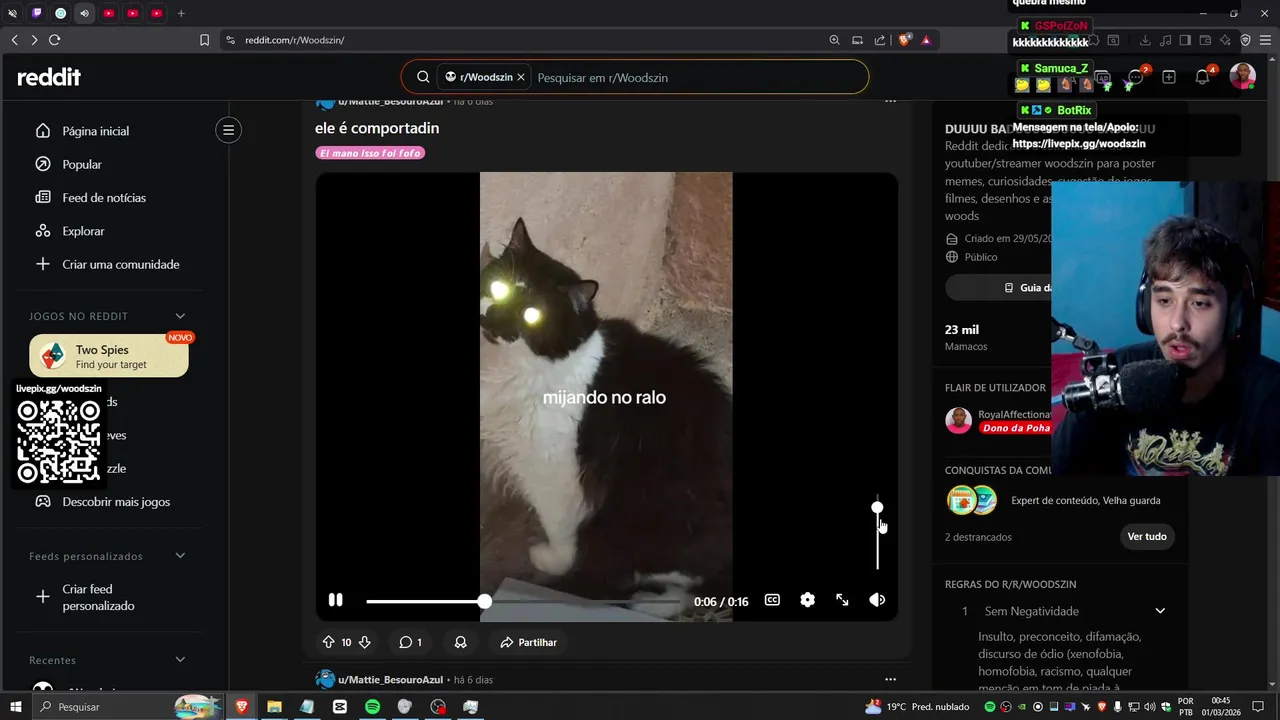Give an award to the cat post

(x=461, y=642)
